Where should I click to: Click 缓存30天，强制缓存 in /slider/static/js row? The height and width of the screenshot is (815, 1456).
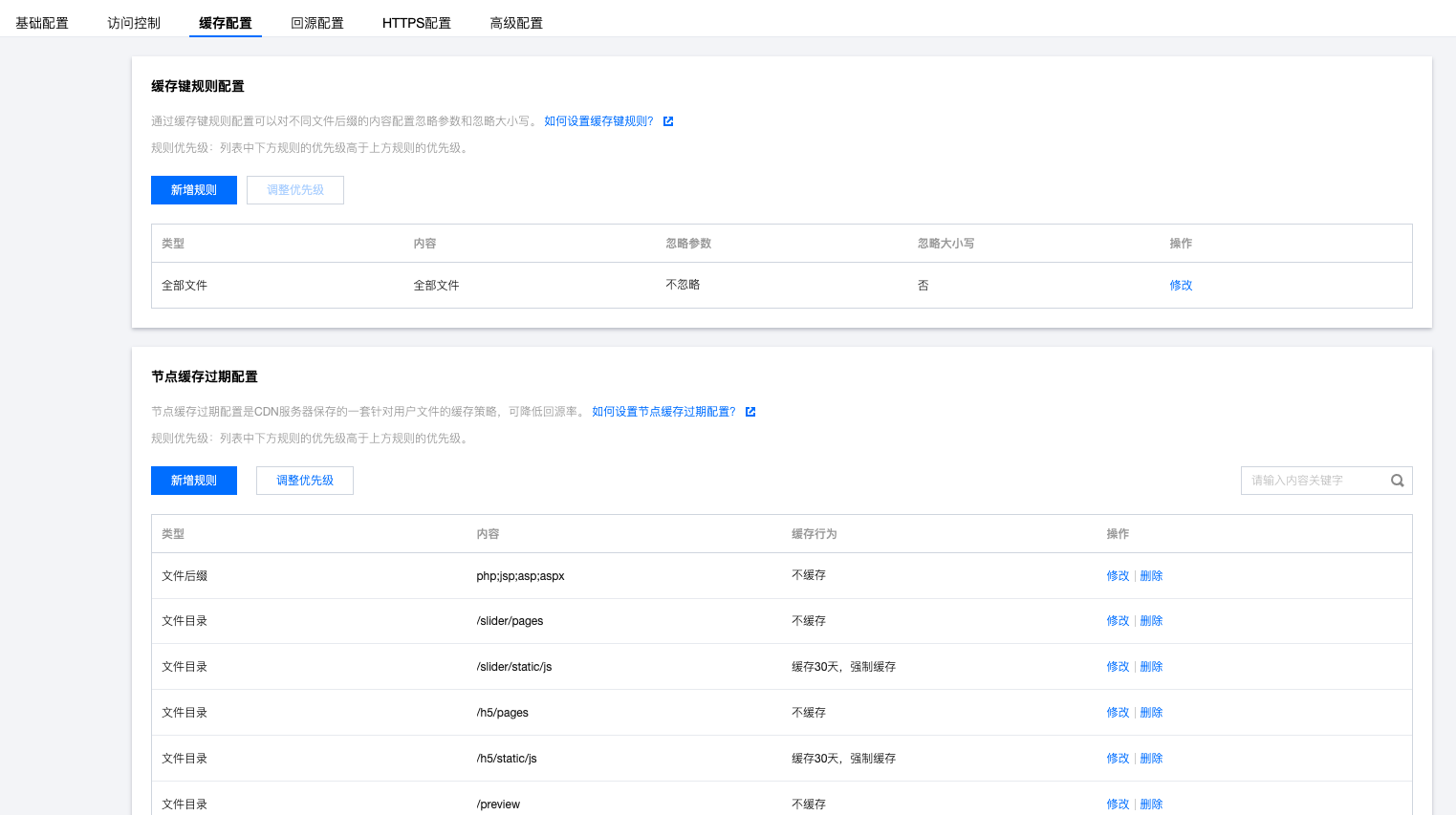click(843, 667)
